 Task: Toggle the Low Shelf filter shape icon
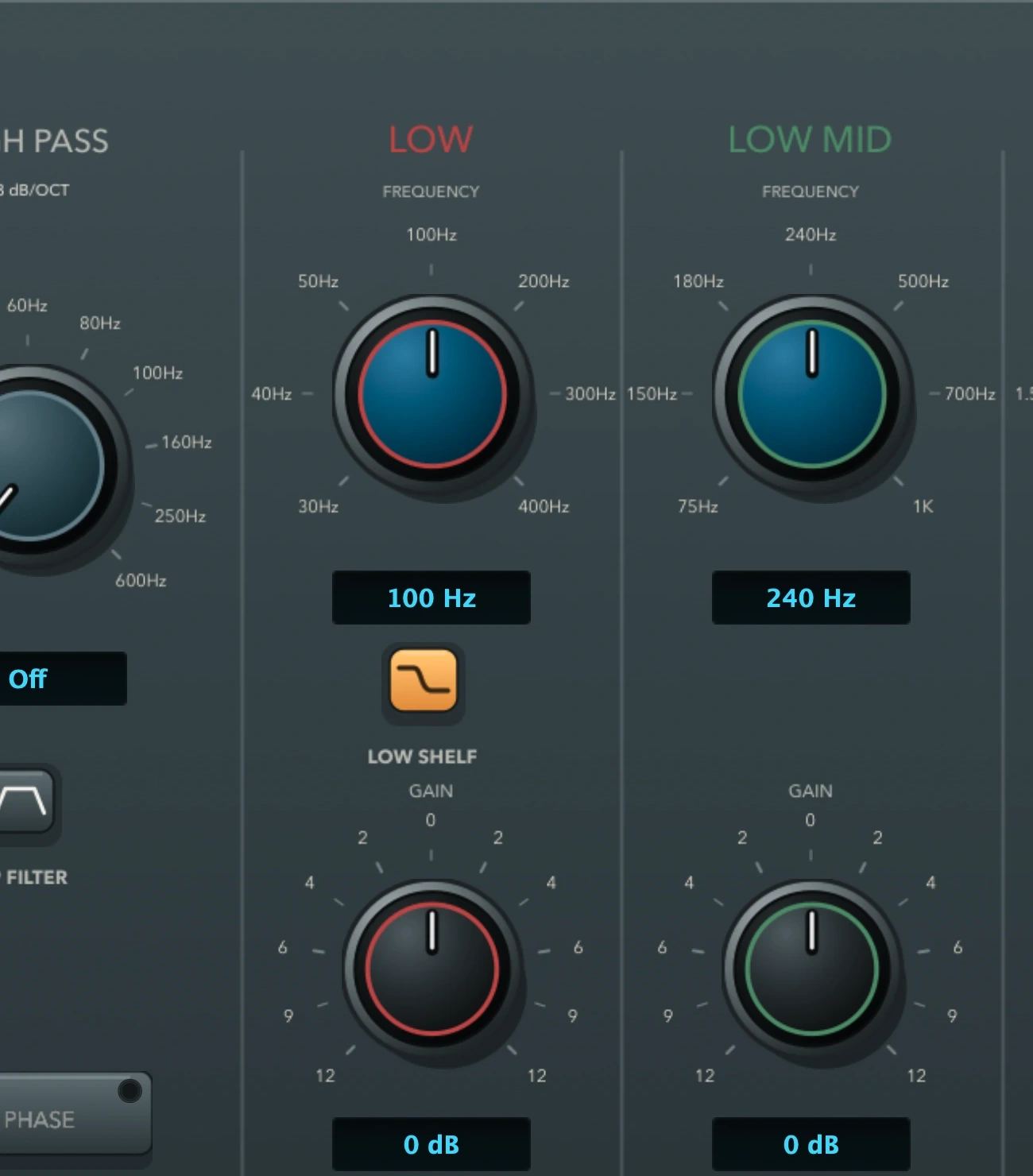coord(424,681)
